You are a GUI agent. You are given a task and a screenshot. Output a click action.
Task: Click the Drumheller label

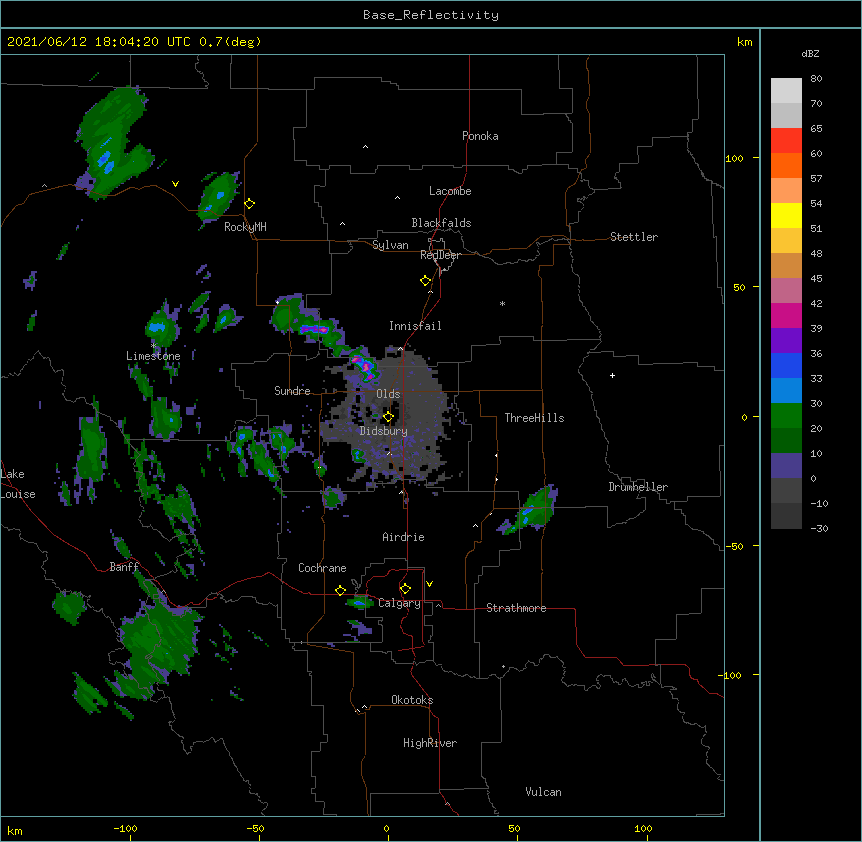638,487
